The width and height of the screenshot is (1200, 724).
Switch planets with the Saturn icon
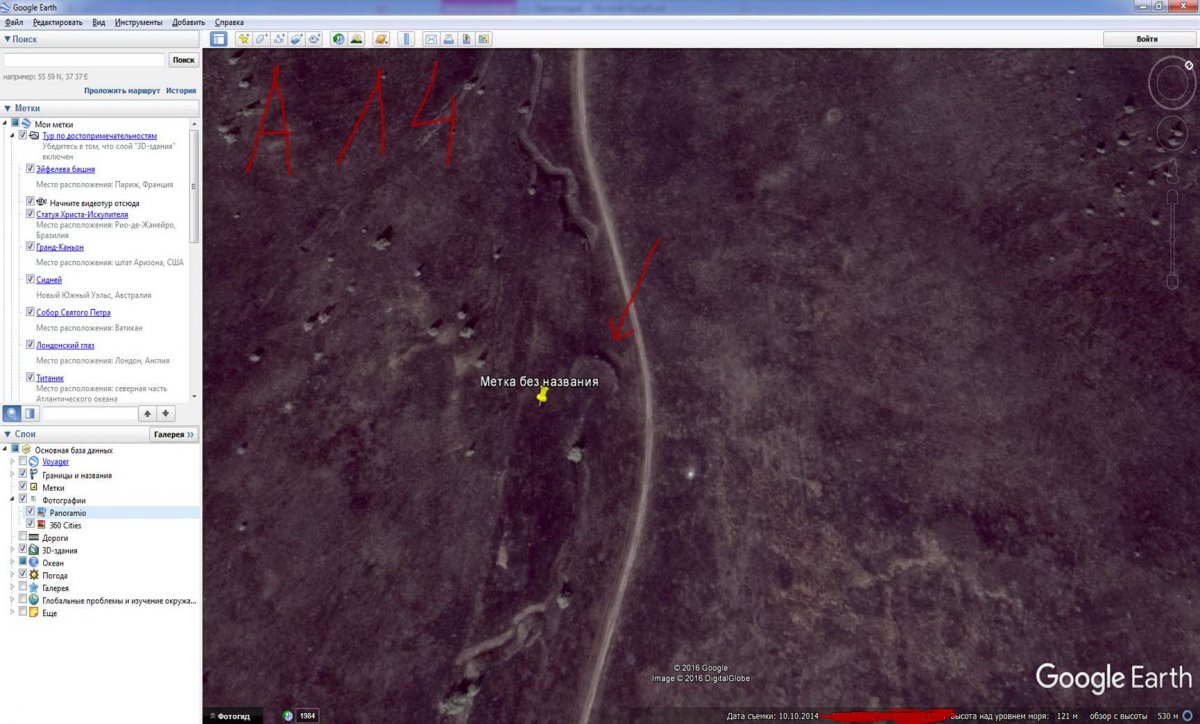[x=381, y=39]
